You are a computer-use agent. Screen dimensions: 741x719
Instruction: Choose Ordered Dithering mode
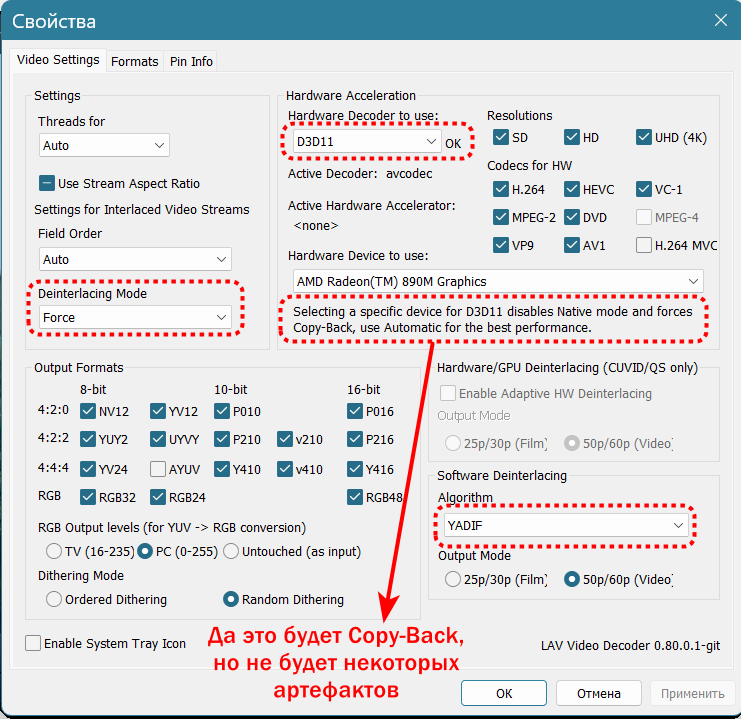coord(54,599)
